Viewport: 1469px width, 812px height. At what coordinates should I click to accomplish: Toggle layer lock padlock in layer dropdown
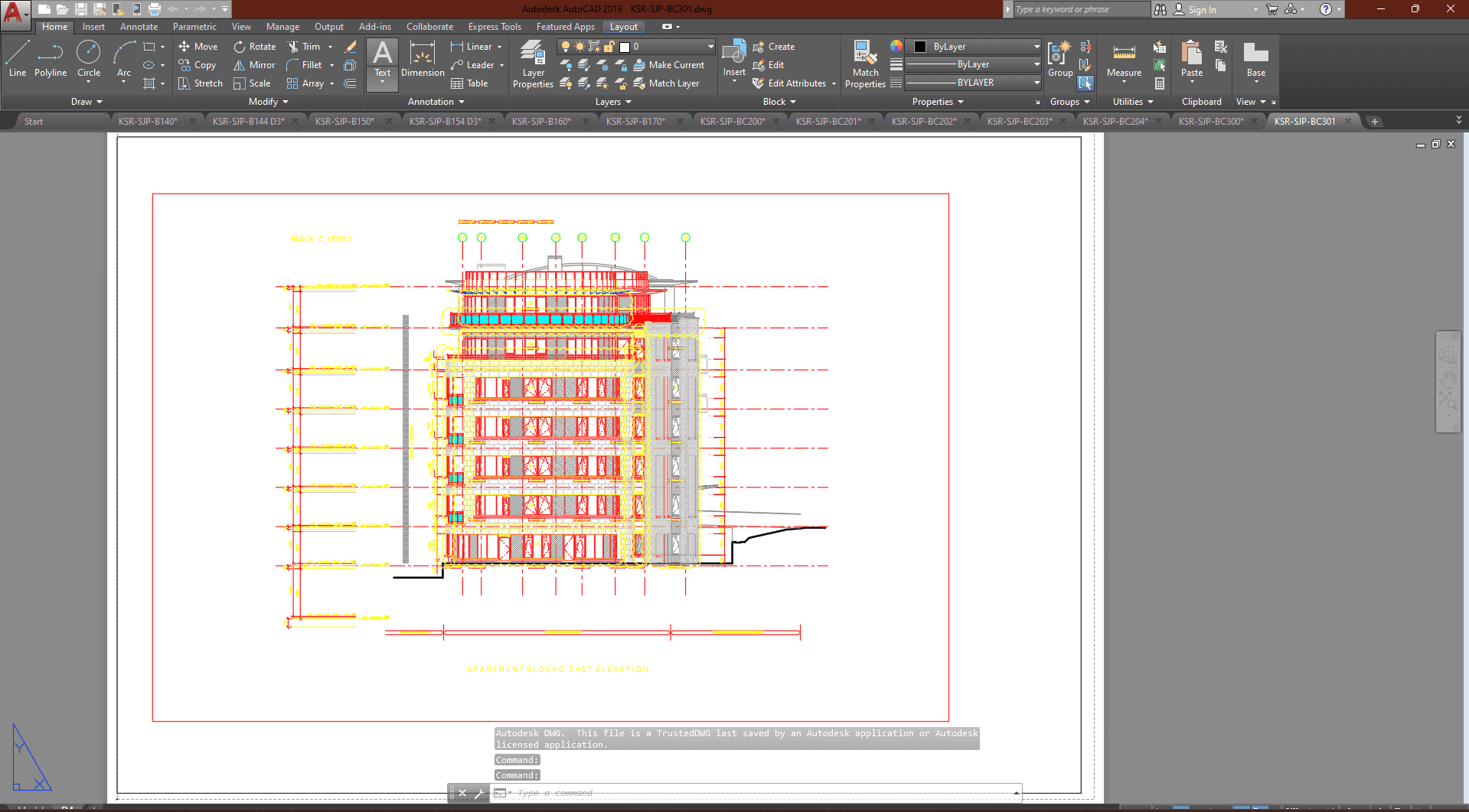(609, 47)
